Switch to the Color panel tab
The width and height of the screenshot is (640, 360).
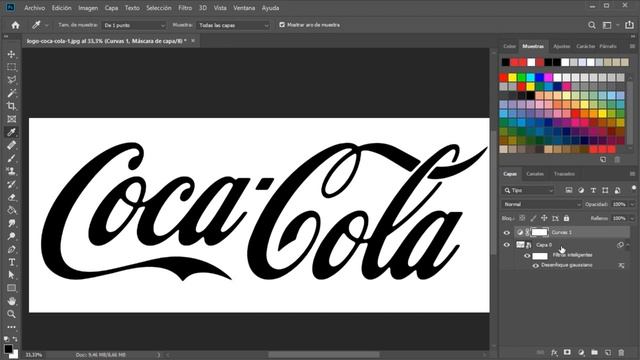[x=509, y=46]
